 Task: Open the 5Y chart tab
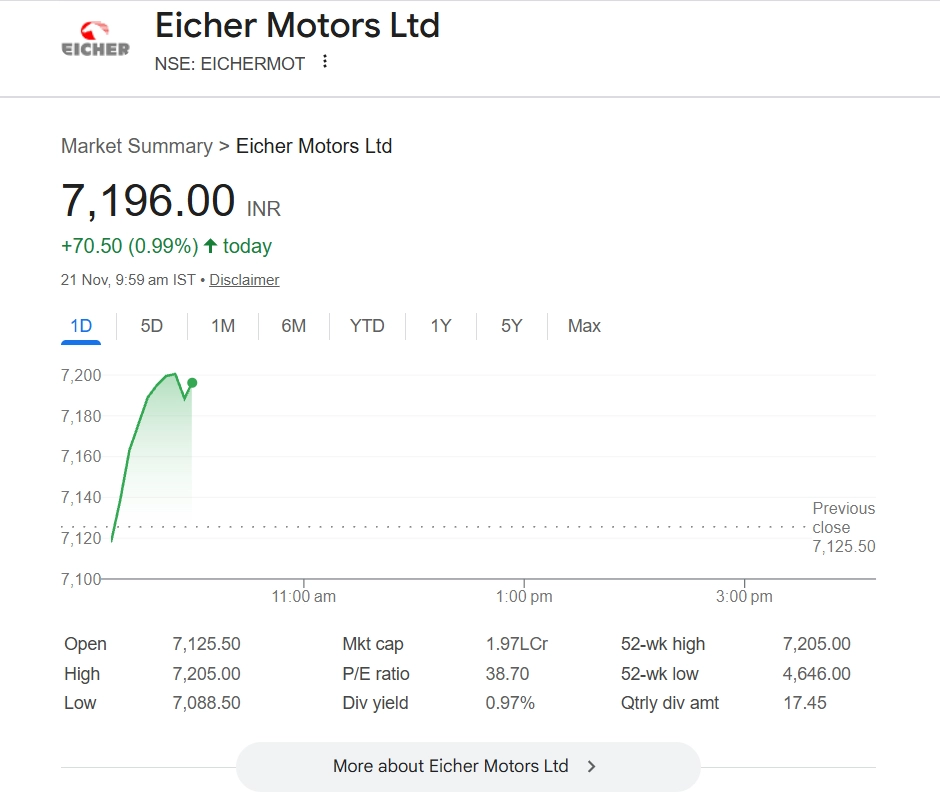511,326
